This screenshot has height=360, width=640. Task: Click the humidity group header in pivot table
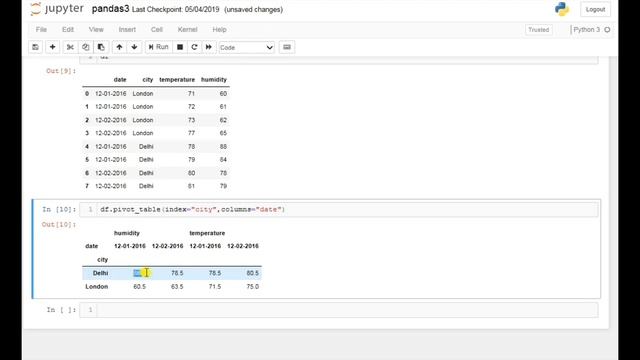coord(127,233)
